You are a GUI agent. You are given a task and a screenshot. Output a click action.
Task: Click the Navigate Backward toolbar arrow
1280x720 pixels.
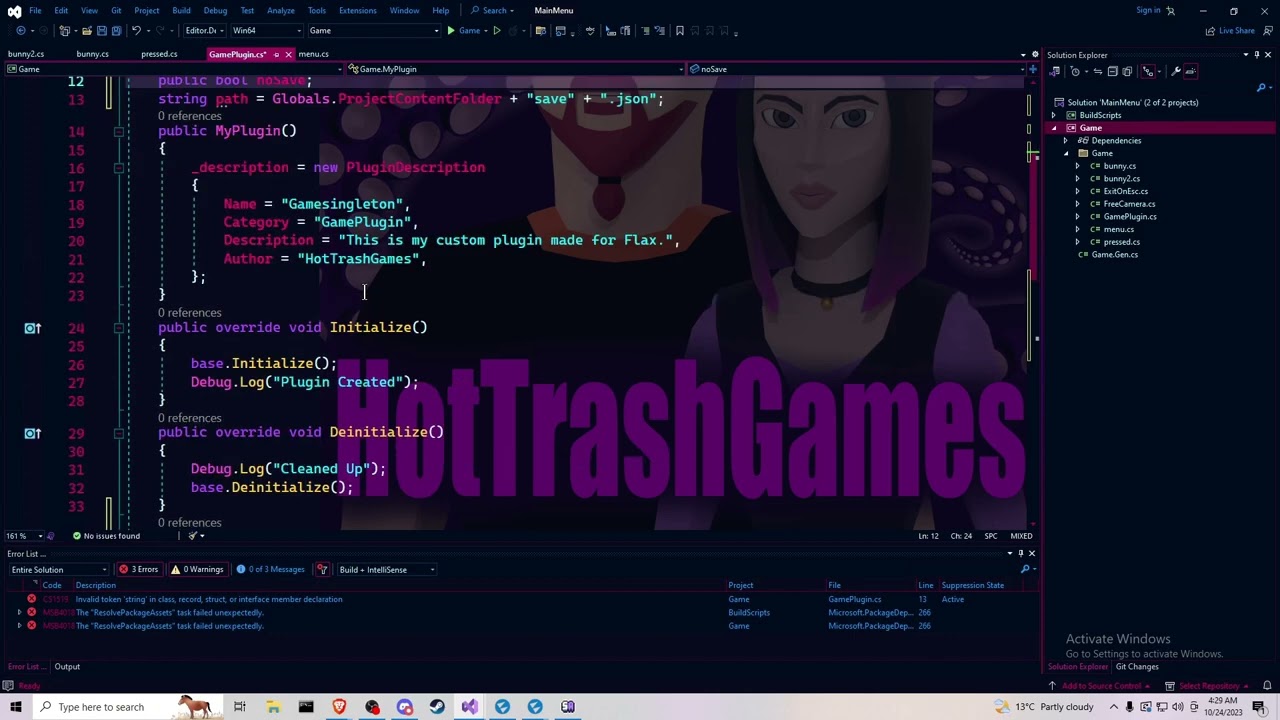coord(21,30)
